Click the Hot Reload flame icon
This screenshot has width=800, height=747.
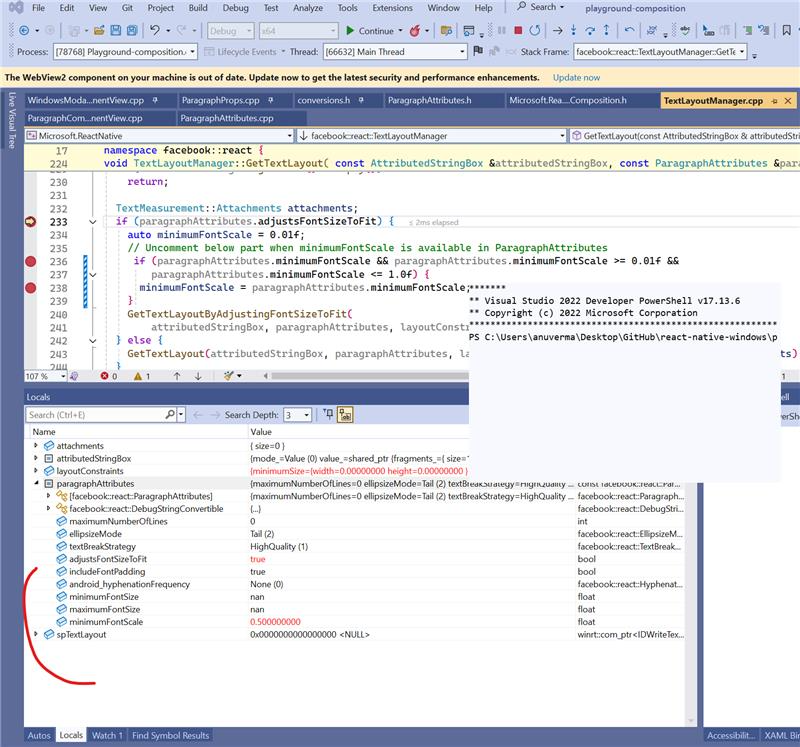[x=415, y=31]
